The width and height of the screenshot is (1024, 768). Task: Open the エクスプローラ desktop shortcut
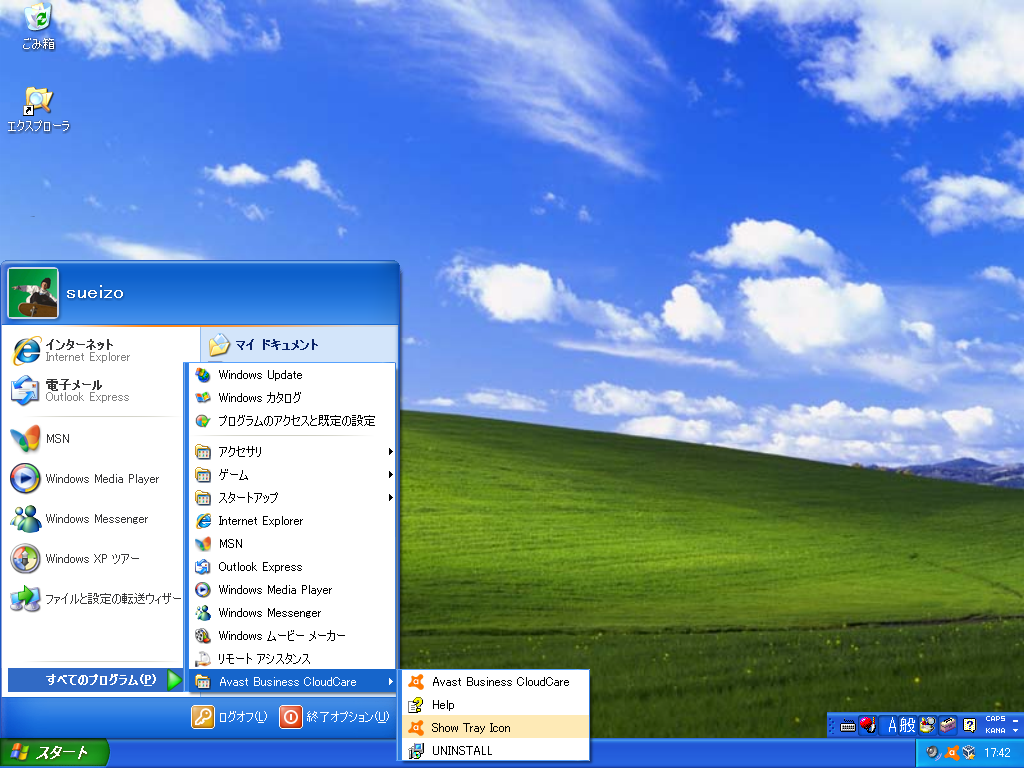click(39, 110)
